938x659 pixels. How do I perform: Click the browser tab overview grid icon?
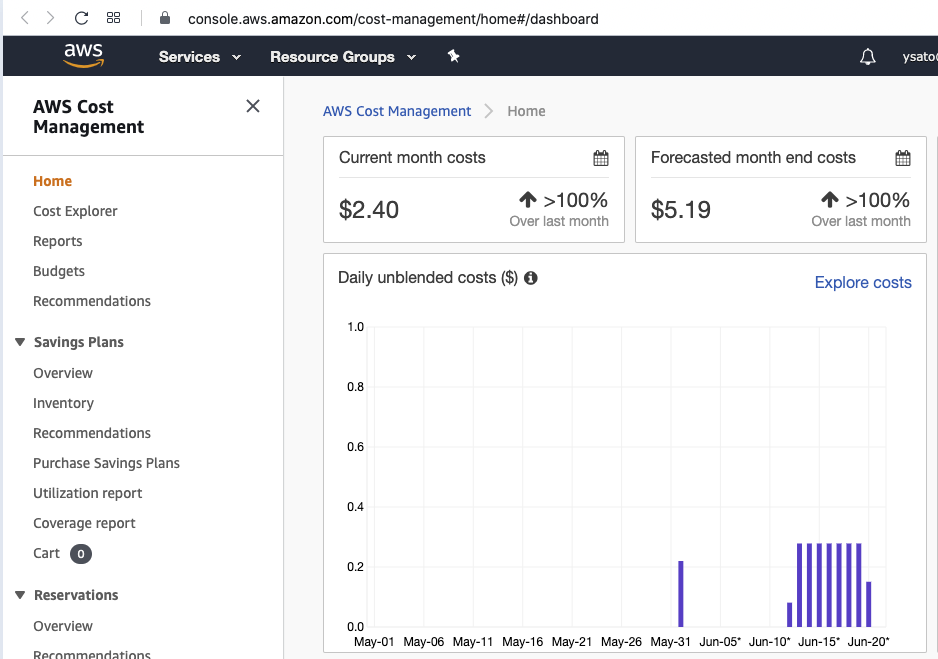pyautogui.click(x=113, y=18)
